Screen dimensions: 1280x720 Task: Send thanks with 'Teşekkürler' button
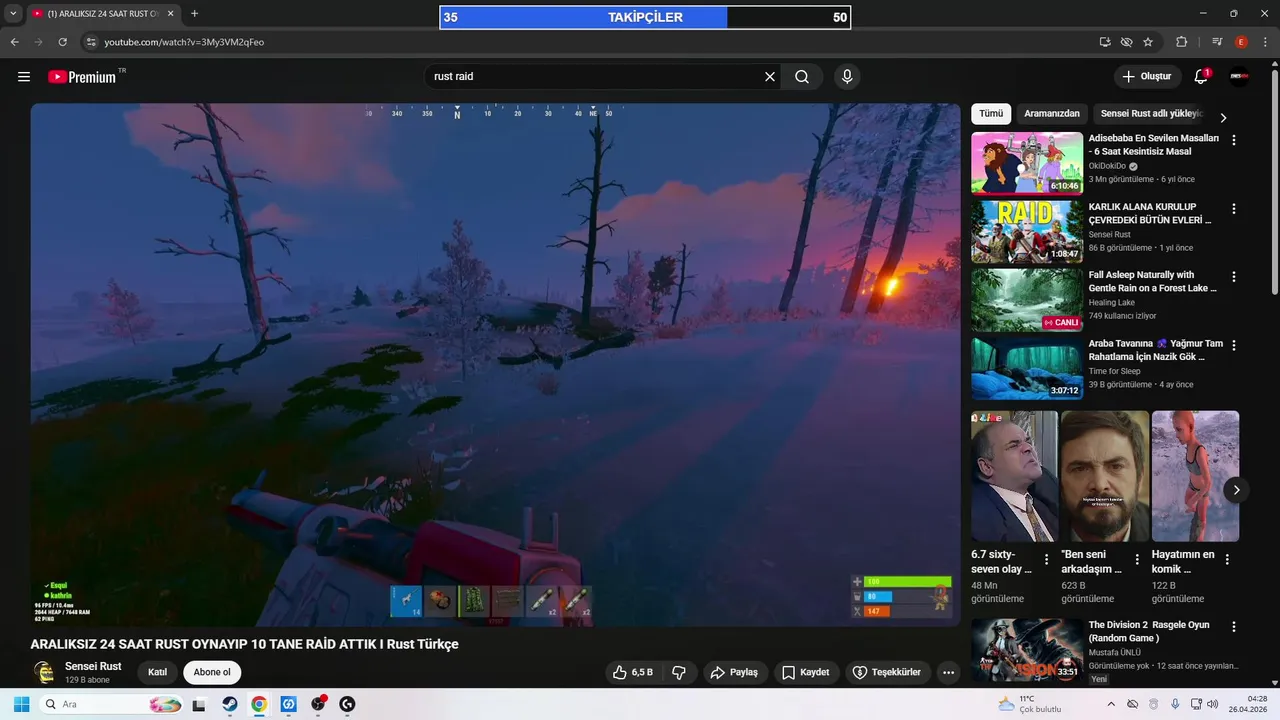[888, 672]
